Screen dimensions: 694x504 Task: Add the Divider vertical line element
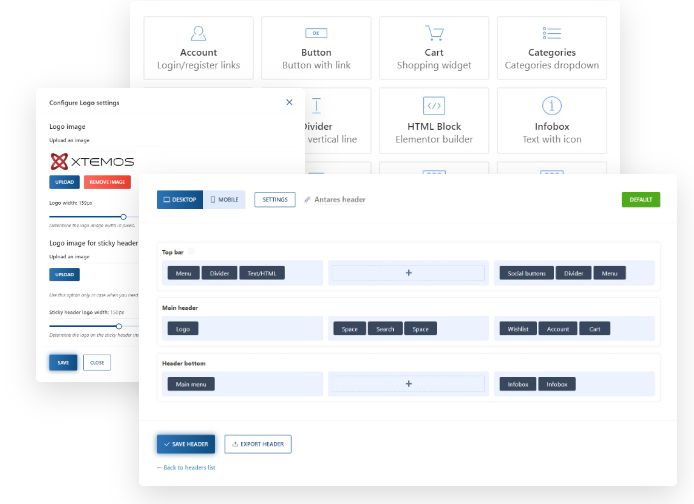(x=330, y=120)
